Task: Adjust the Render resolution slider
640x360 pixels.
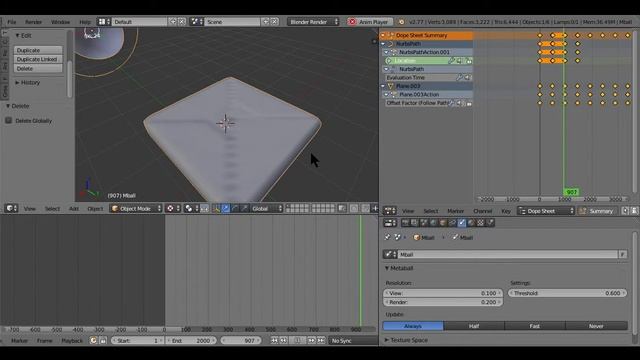Action: tap(443, 302)
